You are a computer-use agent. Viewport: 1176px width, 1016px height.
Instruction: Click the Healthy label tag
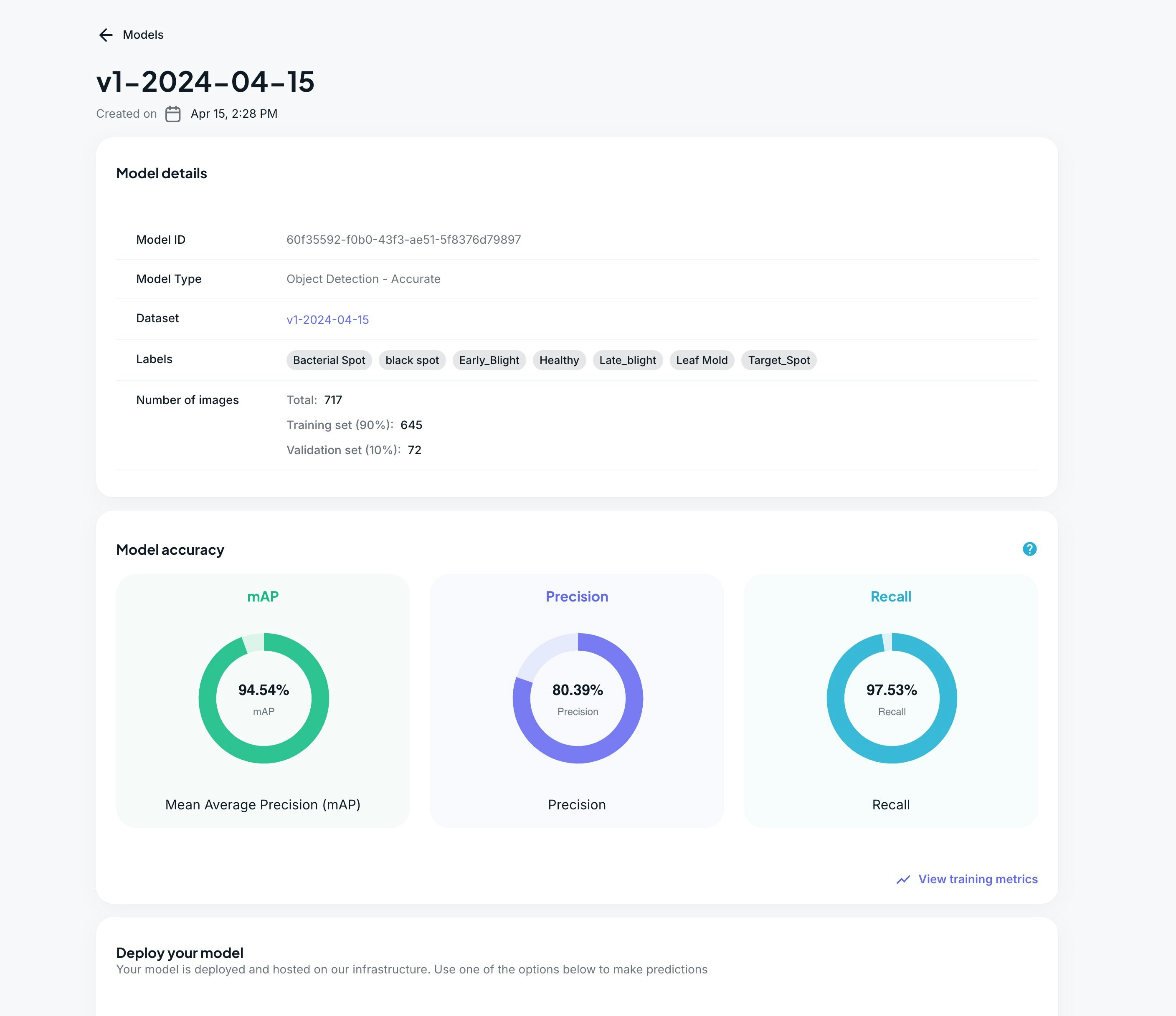pyautogui.click(x=558, y=360)
